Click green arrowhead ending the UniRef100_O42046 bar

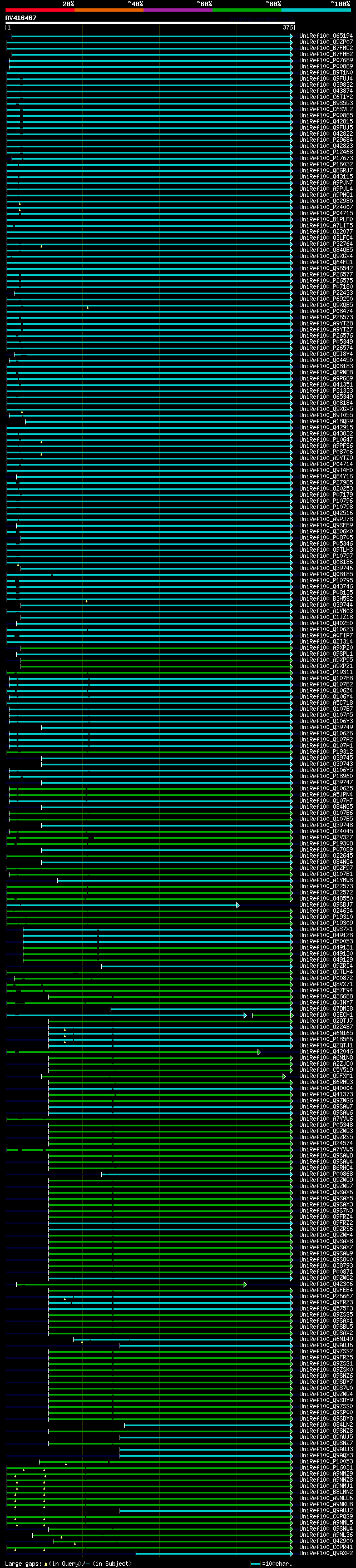coord(259,1052)
